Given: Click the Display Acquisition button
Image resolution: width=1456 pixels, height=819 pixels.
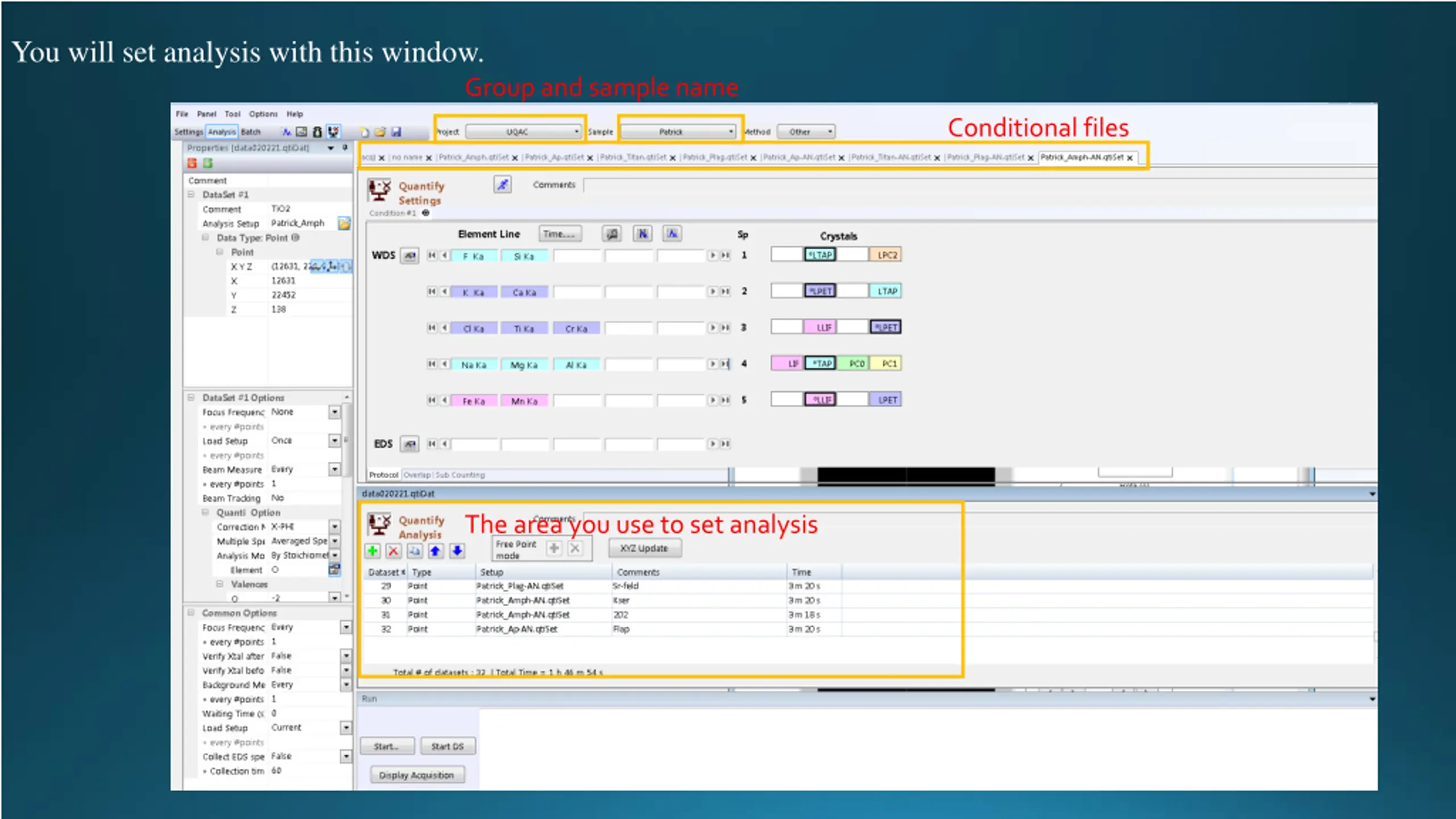Looking at the screenshot, I should tap(417, 775).
